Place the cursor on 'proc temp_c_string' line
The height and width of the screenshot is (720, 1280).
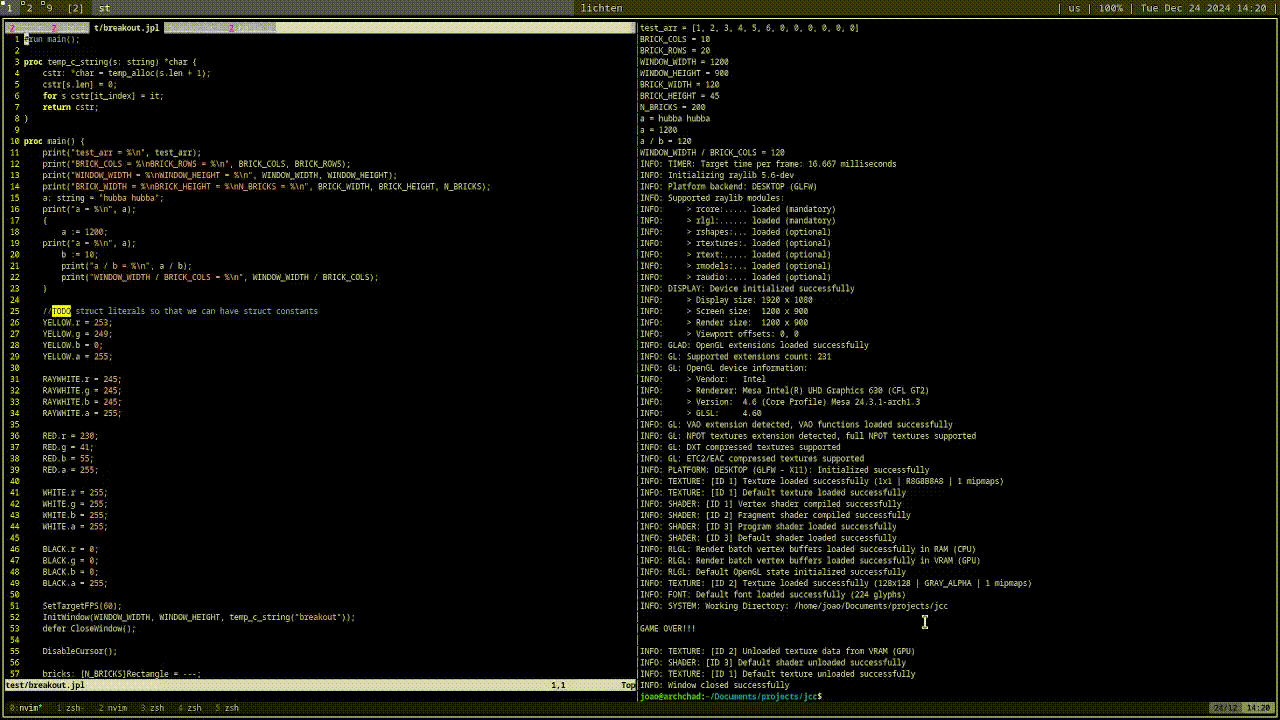click(x=110, y=62)
